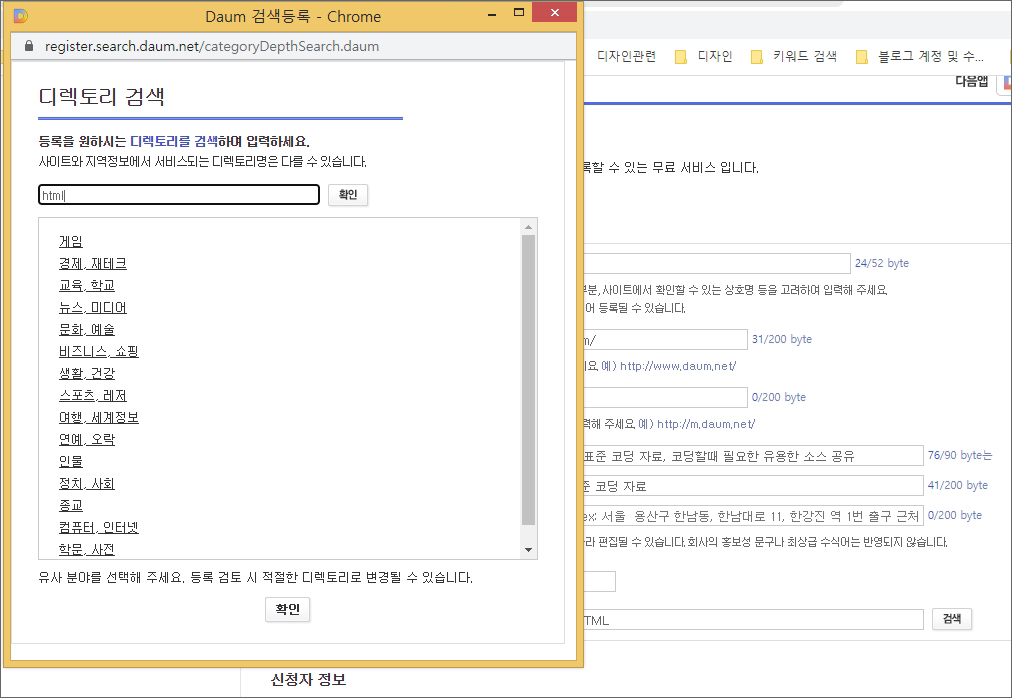1012x698 pixels.
Task: Select the 컴퓨터, 인터넷 directory link
Action: tap(99, 527)
